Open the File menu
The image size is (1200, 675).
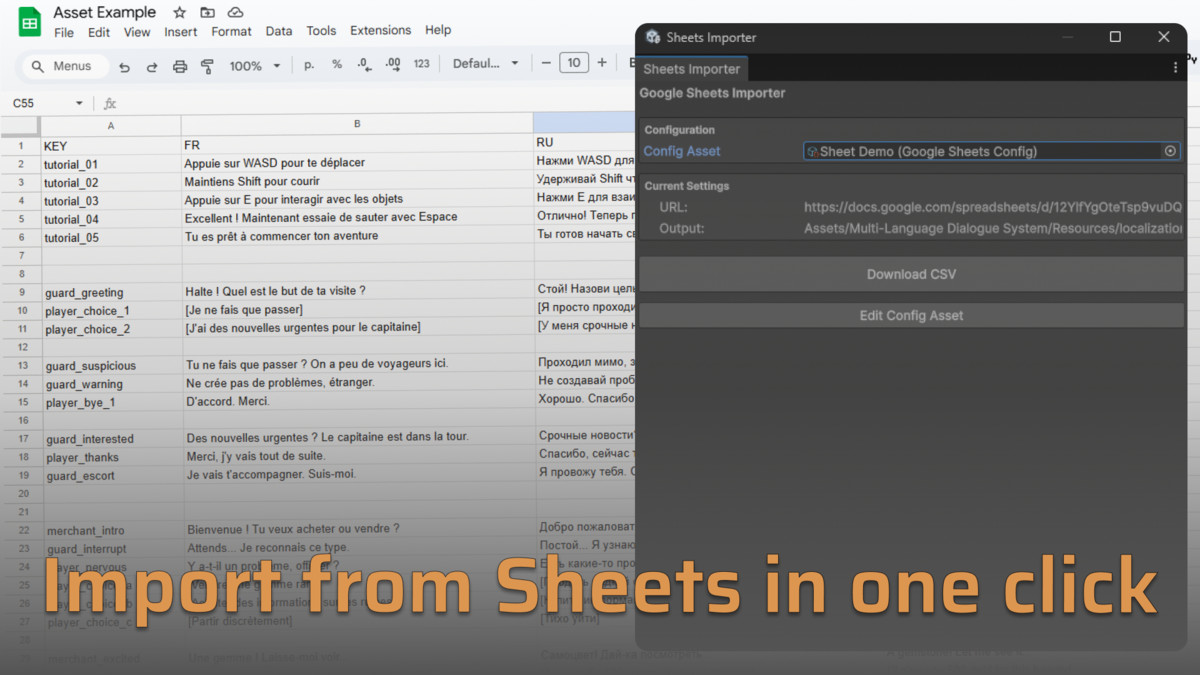[64, 32]
